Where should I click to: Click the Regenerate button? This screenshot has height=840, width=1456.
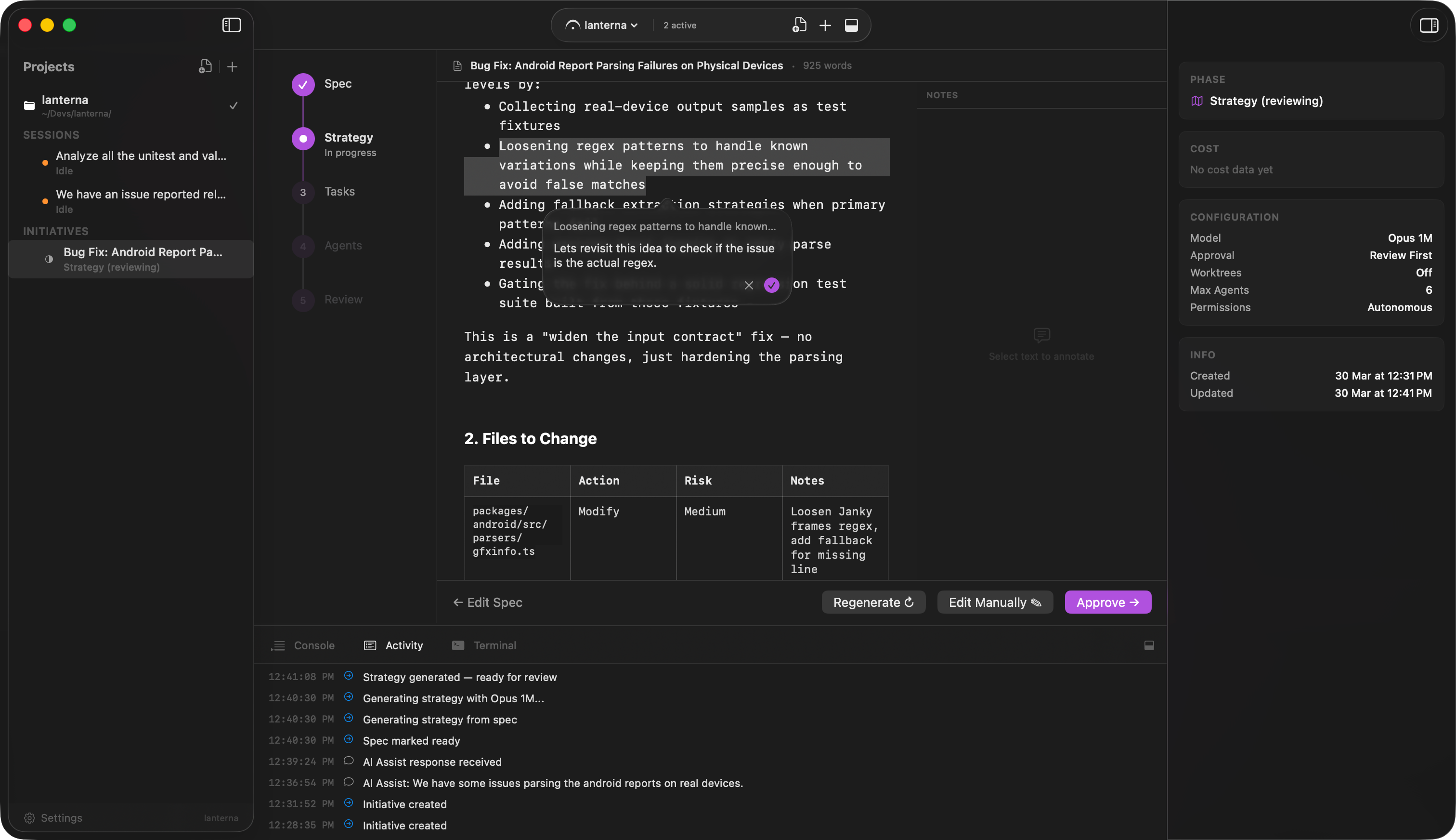[873, 603]
